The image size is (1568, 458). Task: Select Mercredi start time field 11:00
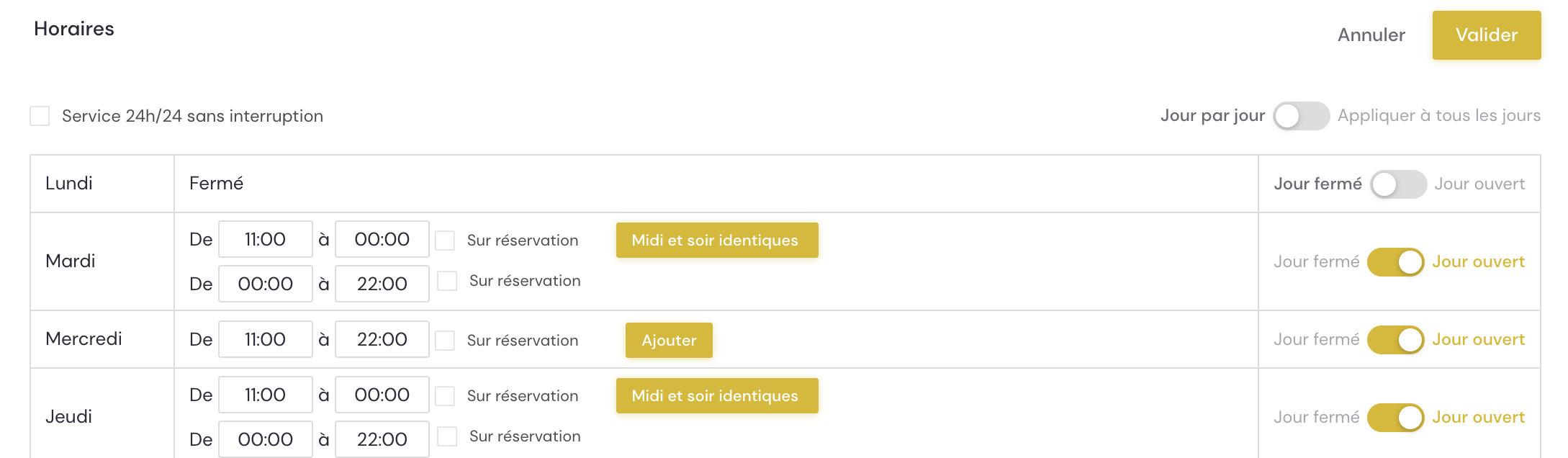coord(265,338)
